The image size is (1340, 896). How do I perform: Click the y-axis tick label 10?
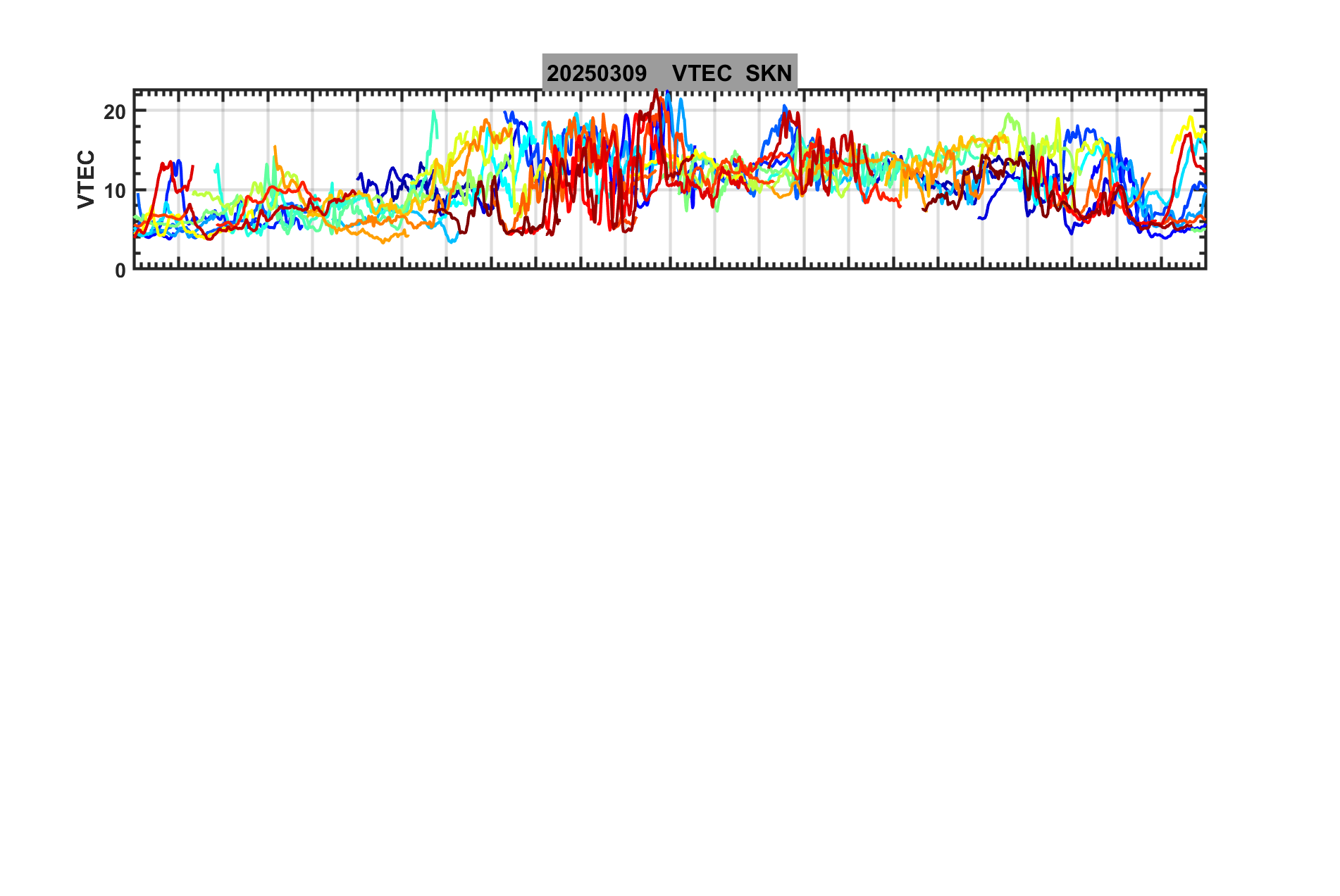point(115,191)
